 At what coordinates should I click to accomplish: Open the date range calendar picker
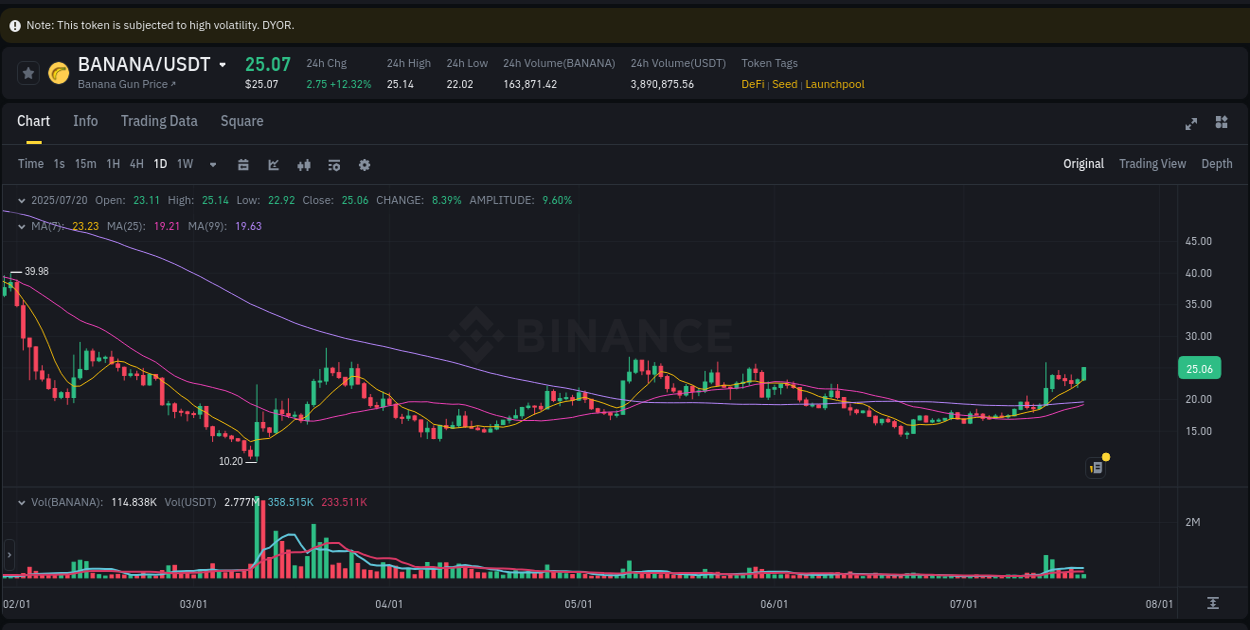point(243,164)
